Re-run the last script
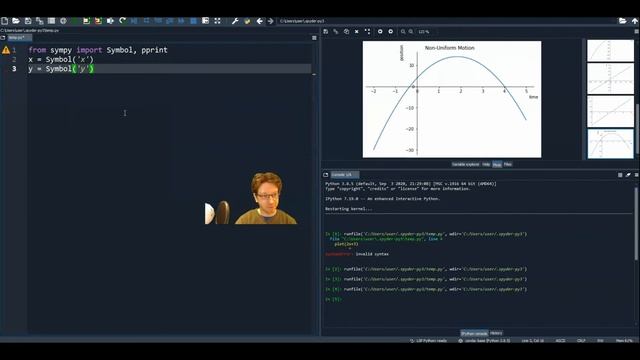640x360 pixels. pyautogui.click(x=122, y=21)
